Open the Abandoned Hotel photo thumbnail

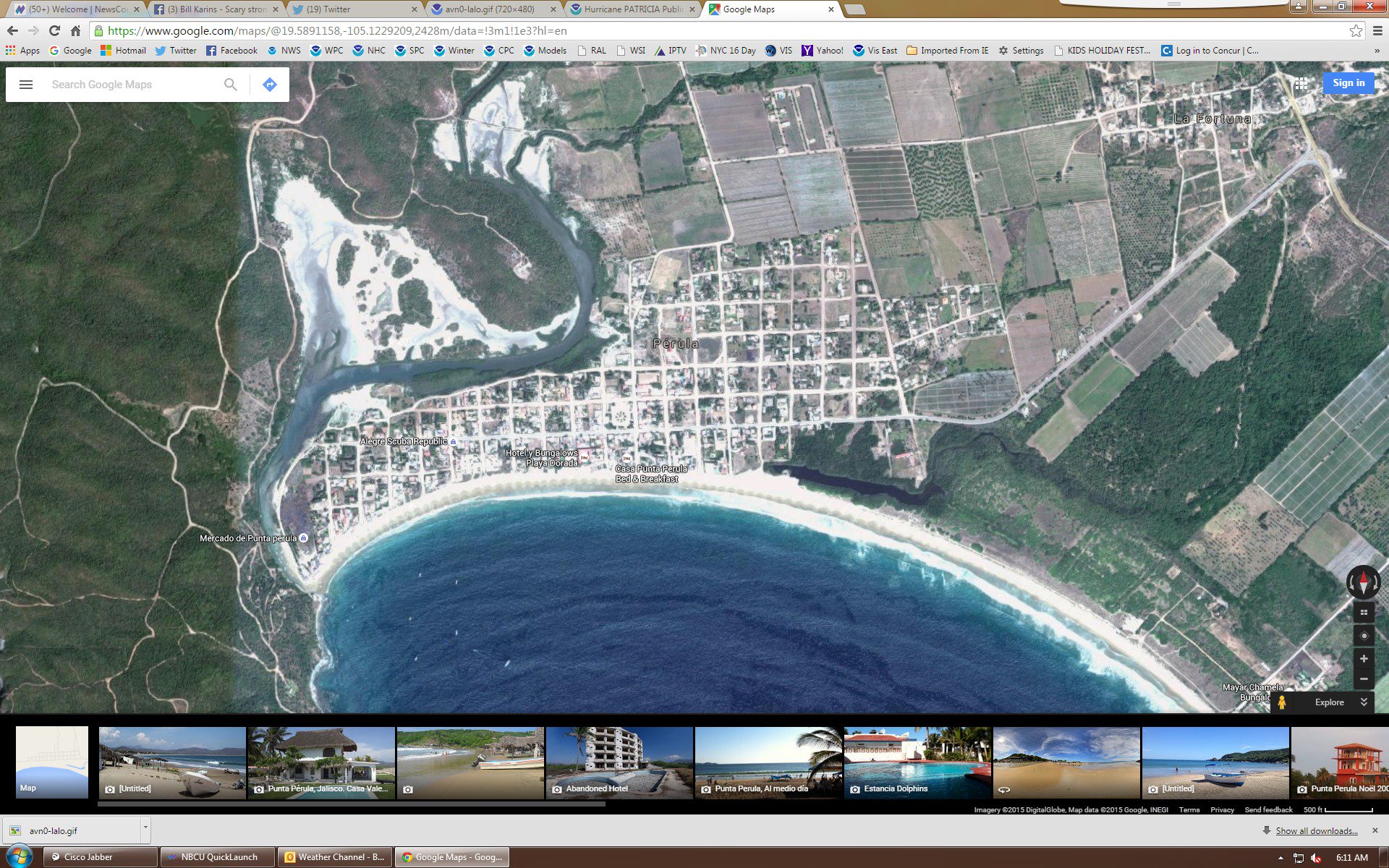pyautogui.click(x=619, y=762)
